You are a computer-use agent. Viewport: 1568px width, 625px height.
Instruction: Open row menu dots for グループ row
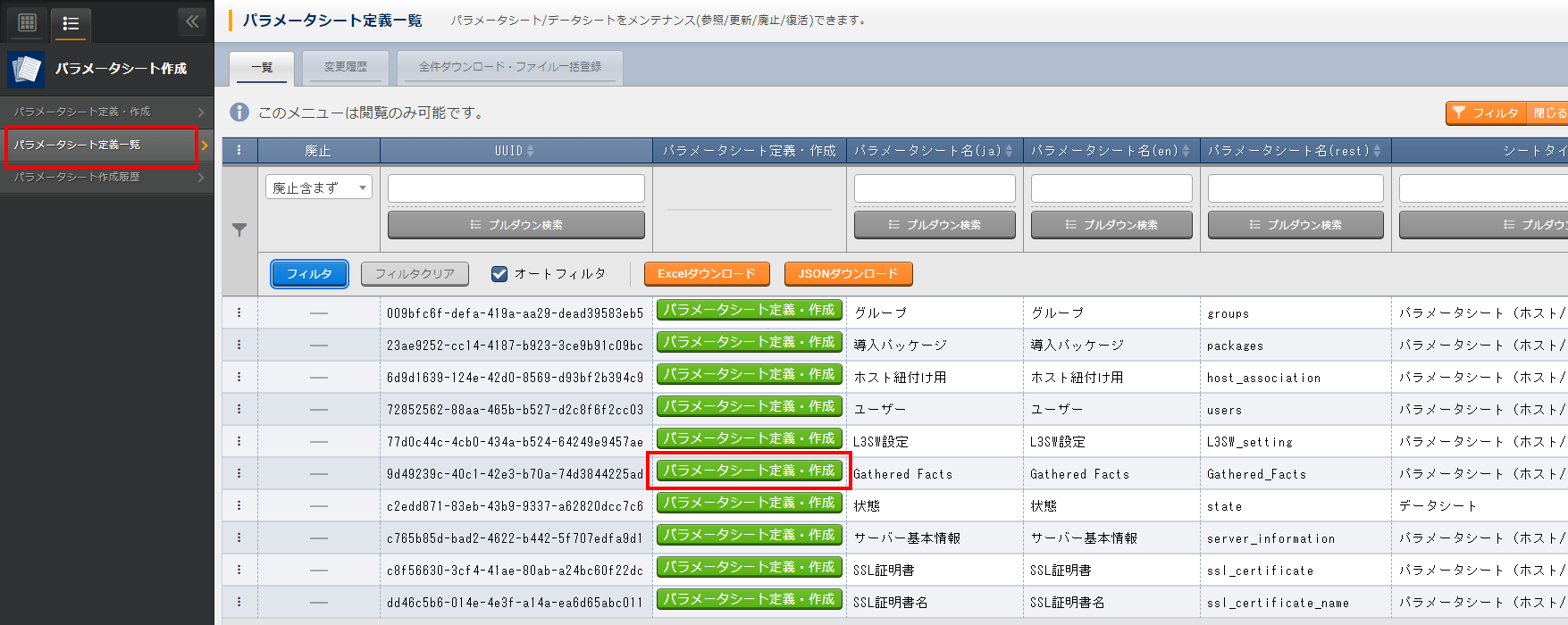tap(239, 313)
